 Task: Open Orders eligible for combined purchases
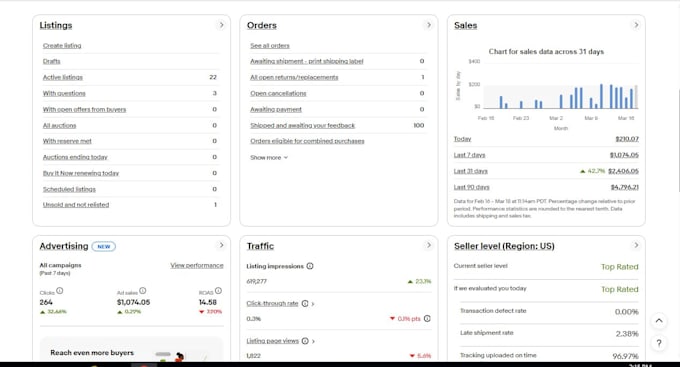click(307, 141)
